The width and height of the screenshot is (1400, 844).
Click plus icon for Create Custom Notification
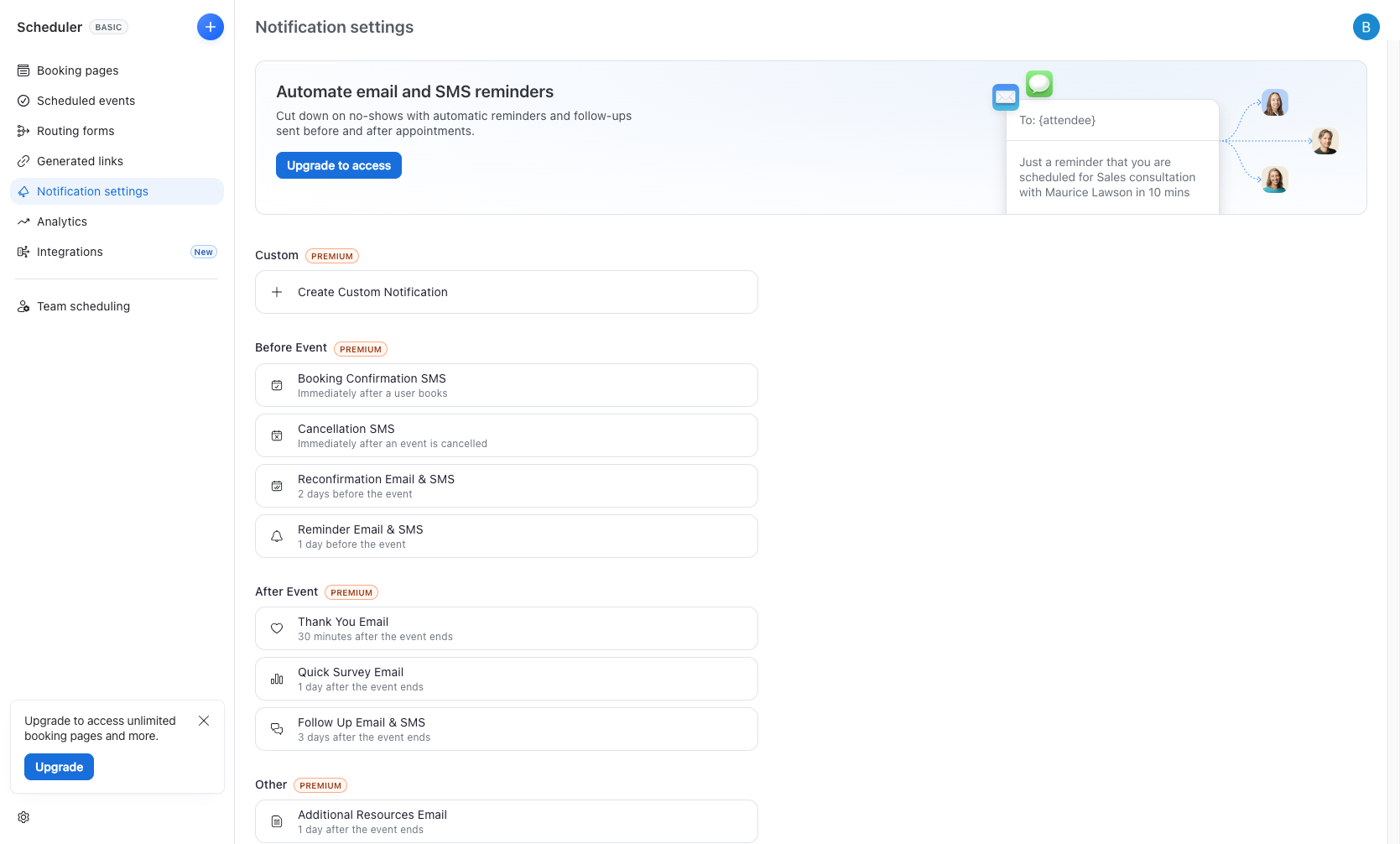click(277, 292)
